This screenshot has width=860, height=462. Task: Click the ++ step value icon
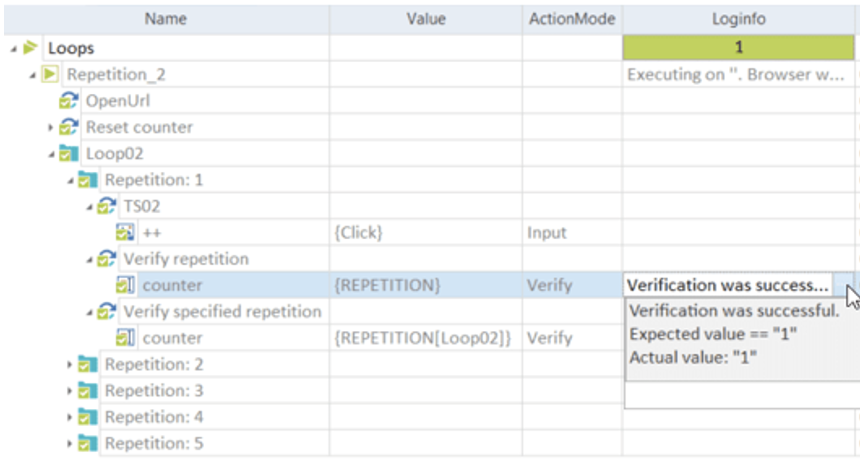[x=125, y=233]
